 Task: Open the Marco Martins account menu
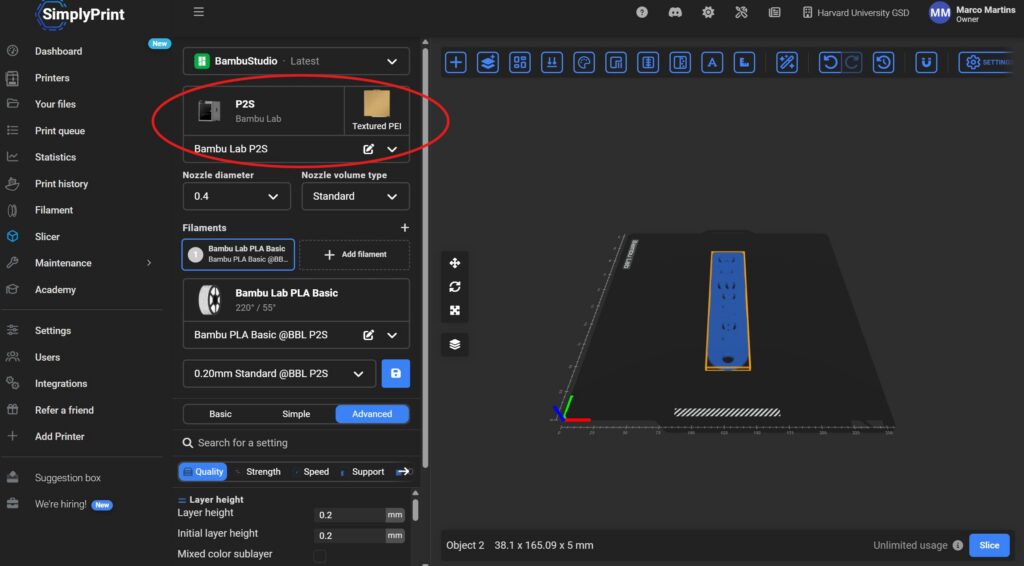click(972, 13)
